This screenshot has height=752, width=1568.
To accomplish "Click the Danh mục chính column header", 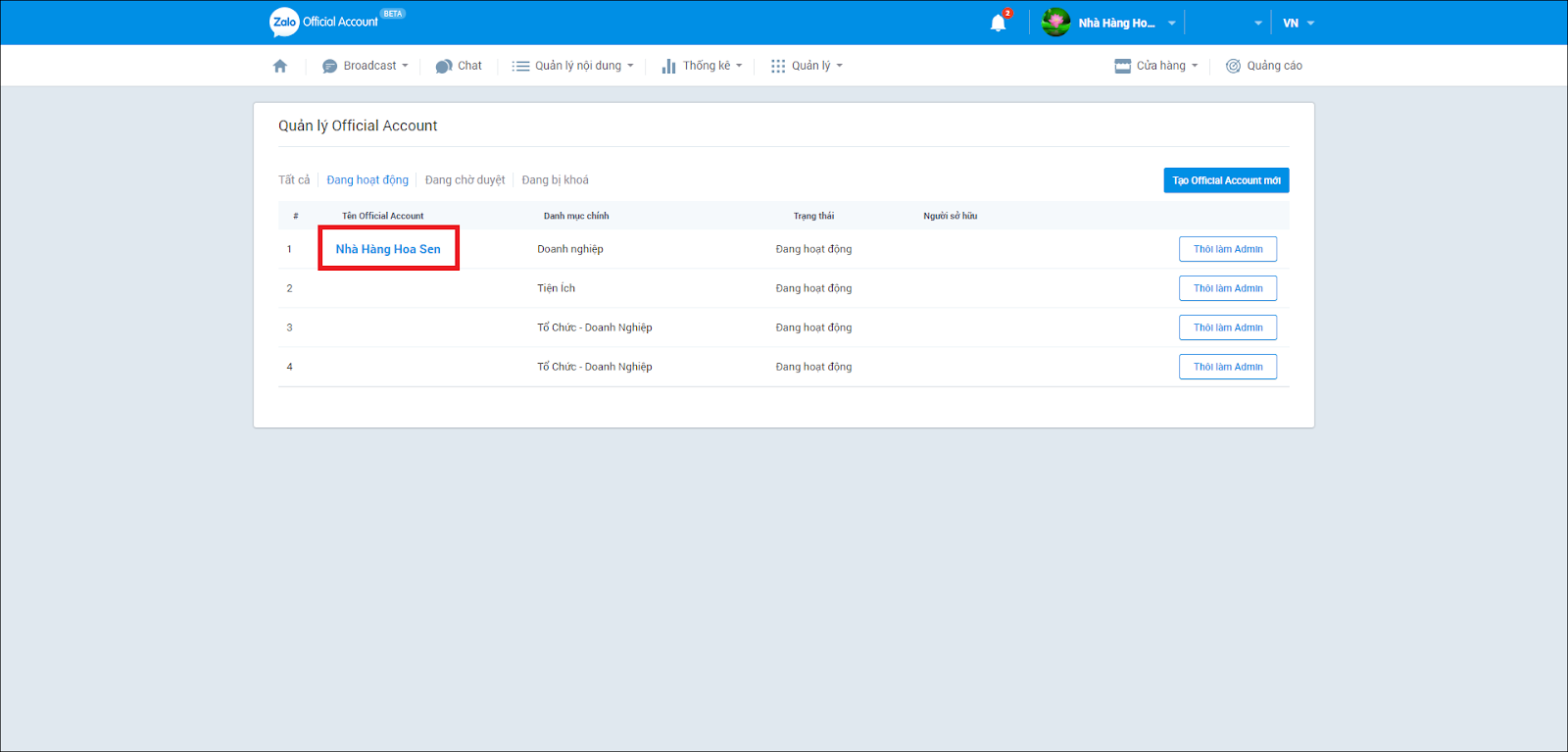I will 576,216.
